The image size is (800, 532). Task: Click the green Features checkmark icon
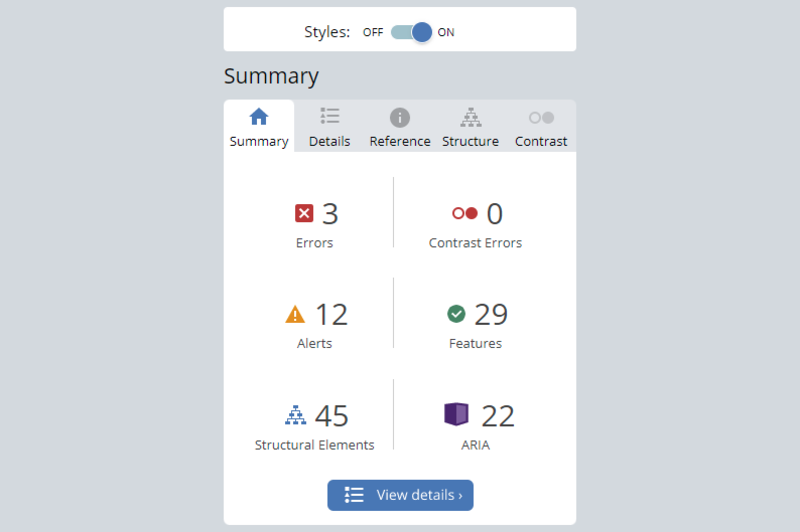[456, 314]
